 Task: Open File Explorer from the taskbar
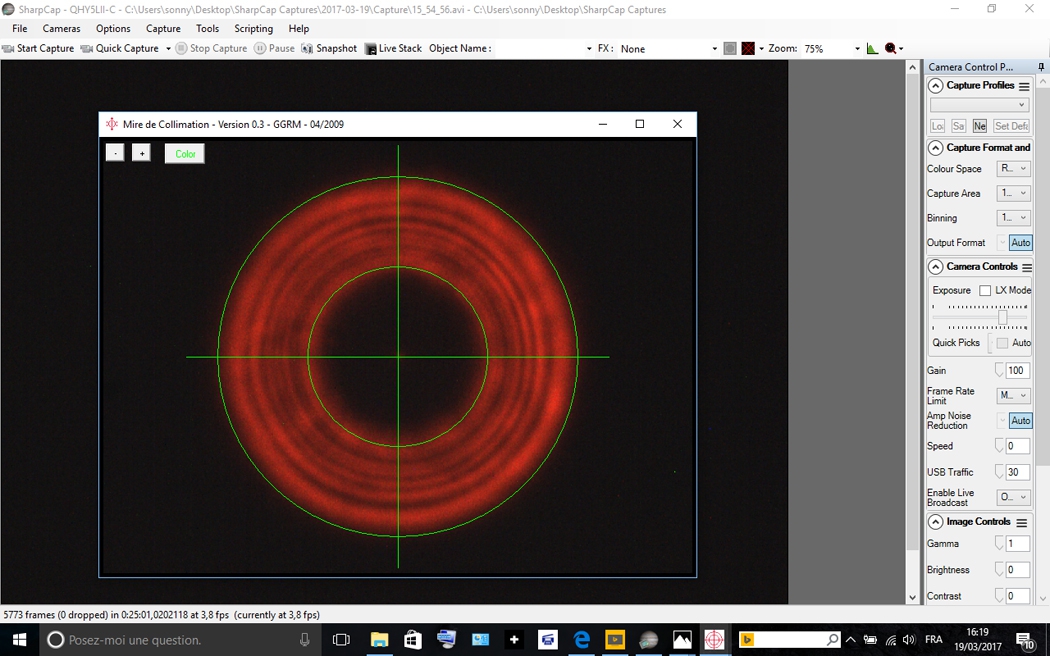pos(379,640)
